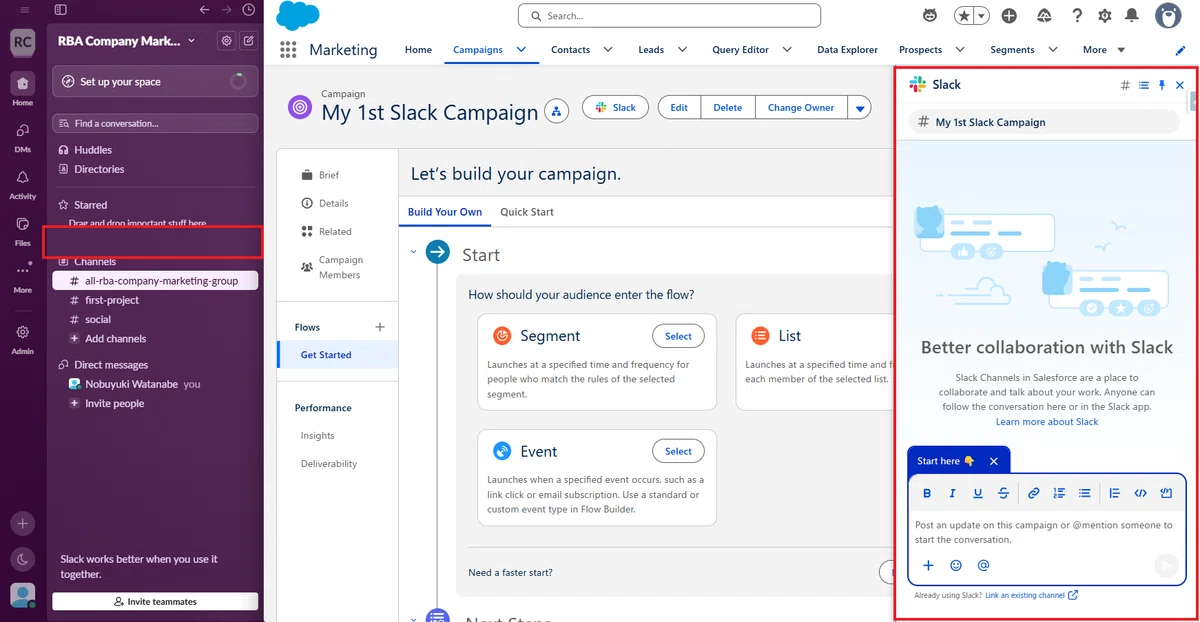Open Slack history clock icon
The width and height of the screenshot is (1200, 622).
click(x=248, y=10)
